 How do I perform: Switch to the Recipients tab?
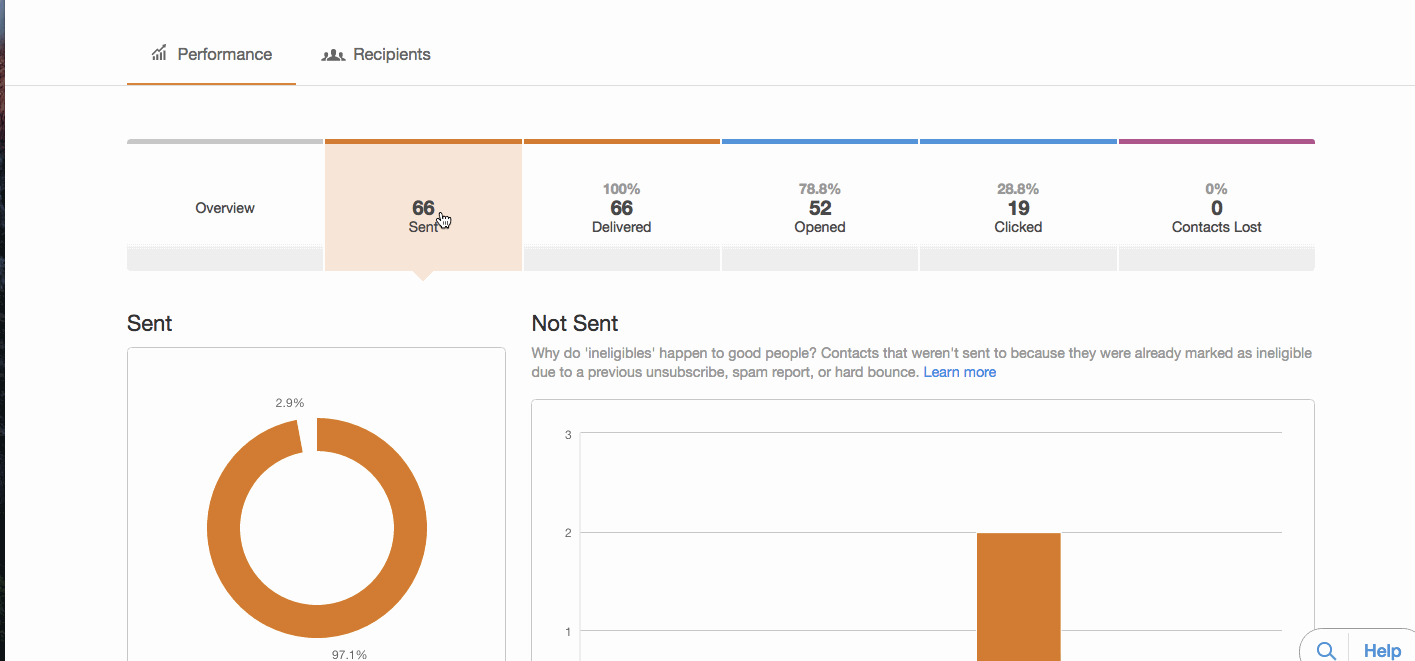point(376,55)
